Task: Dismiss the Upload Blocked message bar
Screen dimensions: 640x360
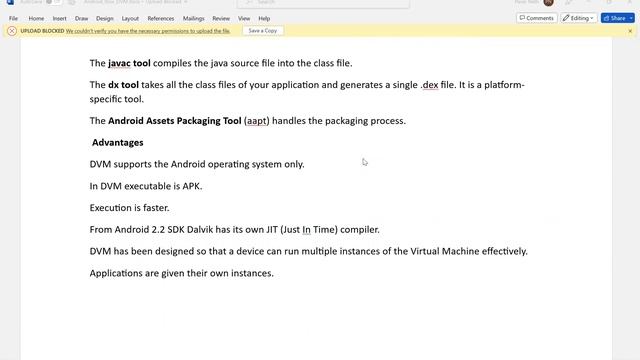Action: tap(630, 31)
